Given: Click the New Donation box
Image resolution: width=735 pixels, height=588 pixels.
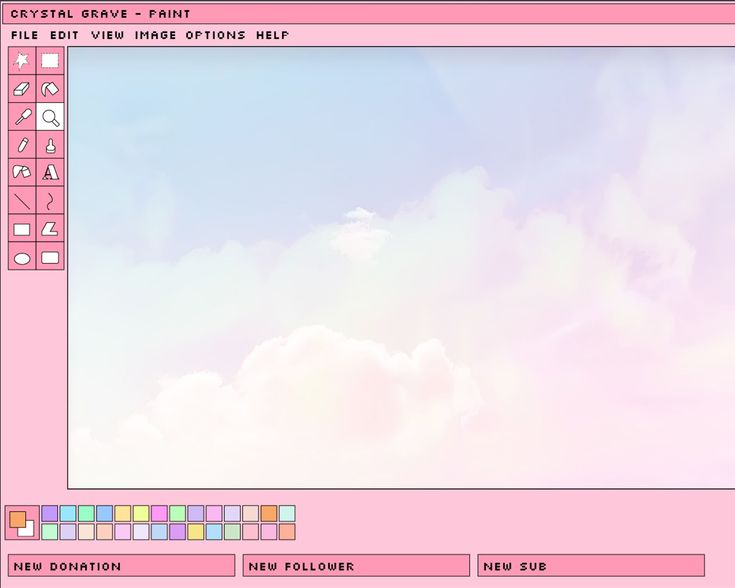Looking at the screenshot, I should pyautogui.click(x=121, y=565).
